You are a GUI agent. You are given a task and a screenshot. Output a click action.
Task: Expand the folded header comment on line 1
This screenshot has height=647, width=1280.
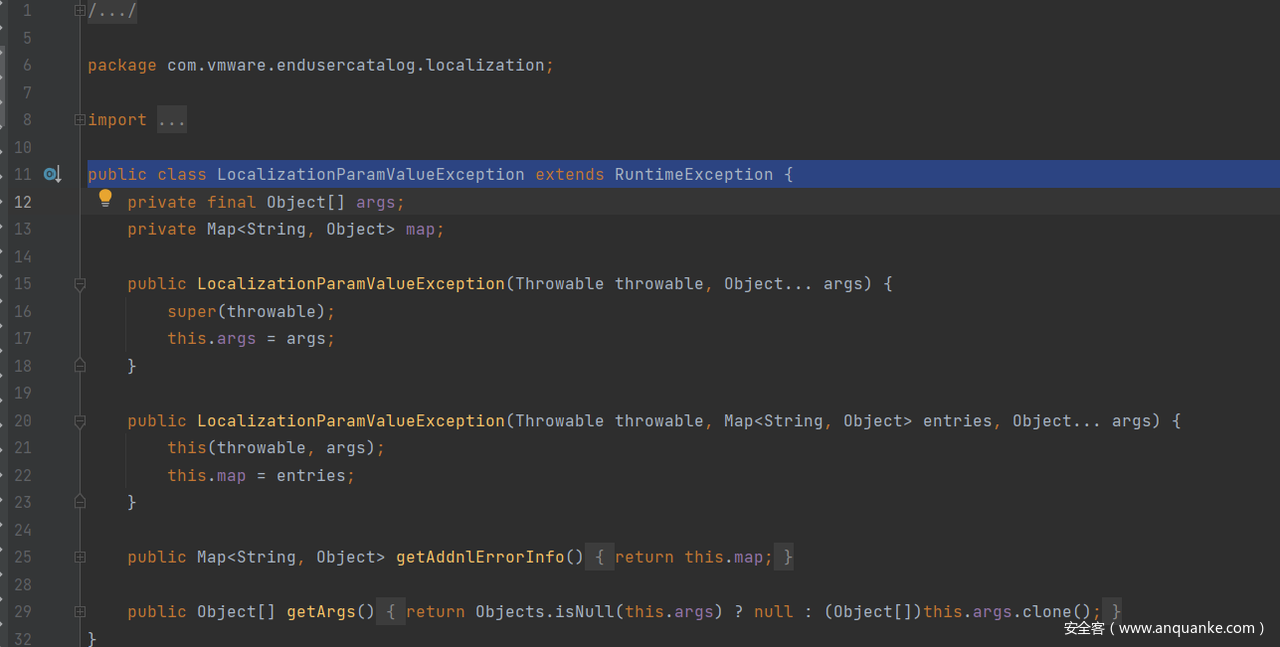pos(80,11)
